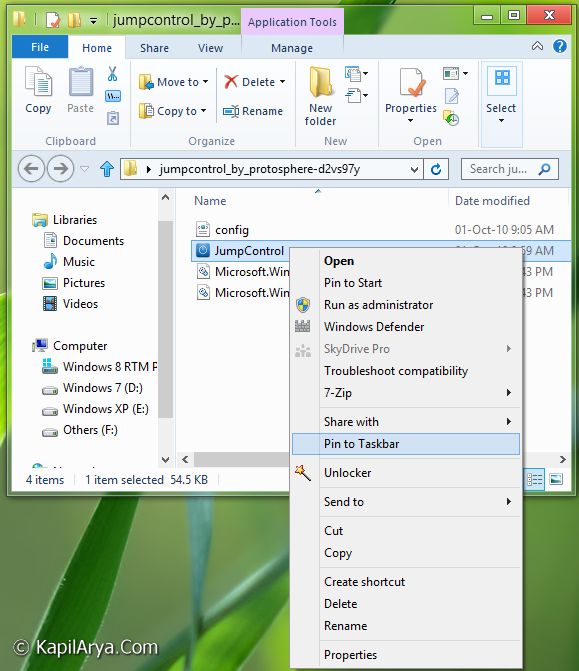579x671 pixels.
Task: Open Help via blue question mark
Action: coord(560,46)
